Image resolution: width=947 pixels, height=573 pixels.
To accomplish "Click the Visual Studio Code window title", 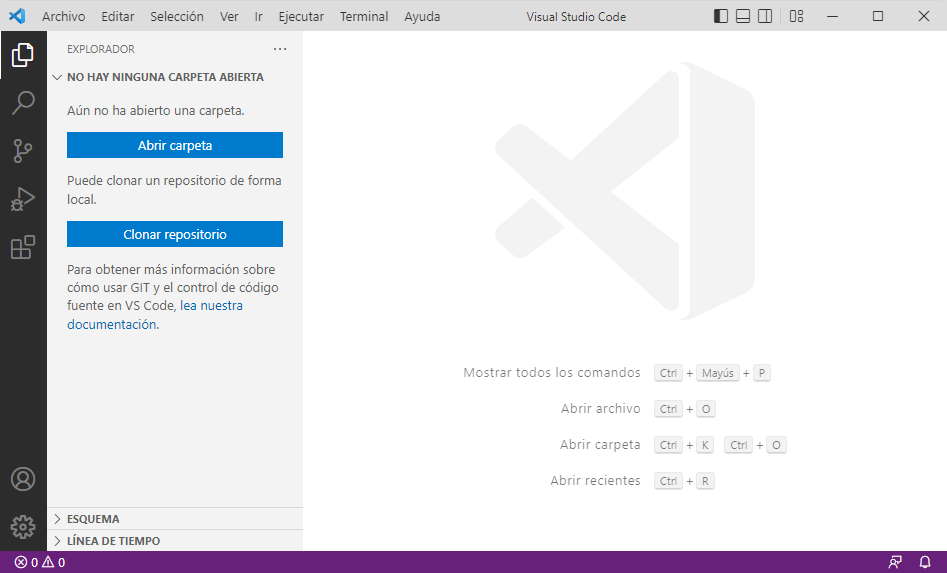I will [576, 17].
